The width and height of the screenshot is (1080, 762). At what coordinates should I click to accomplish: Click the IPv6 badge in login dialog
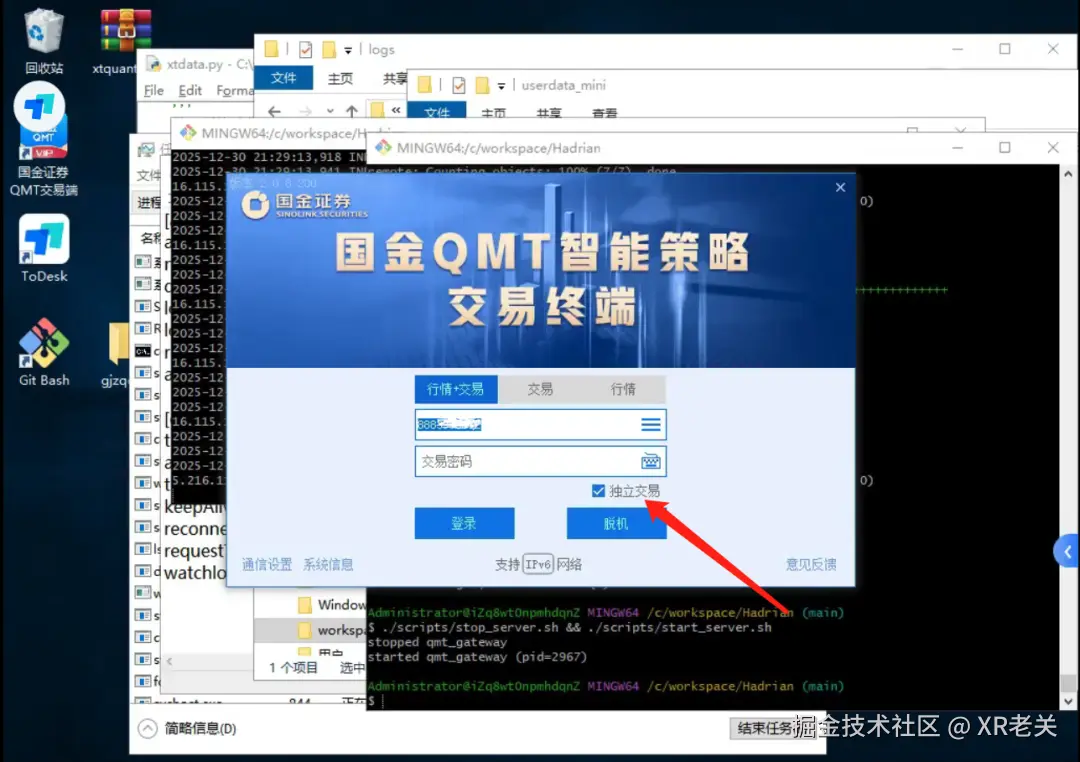[x=537, y=565]
